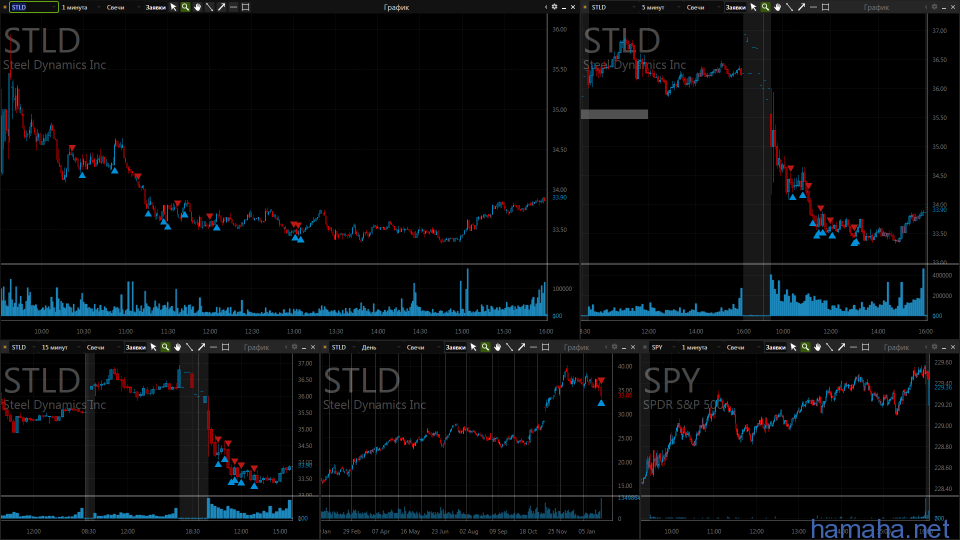Viewport: 960px width, 540px height.
Task: Select hand pan tool in SPY chart
Action: pos(818,347)
